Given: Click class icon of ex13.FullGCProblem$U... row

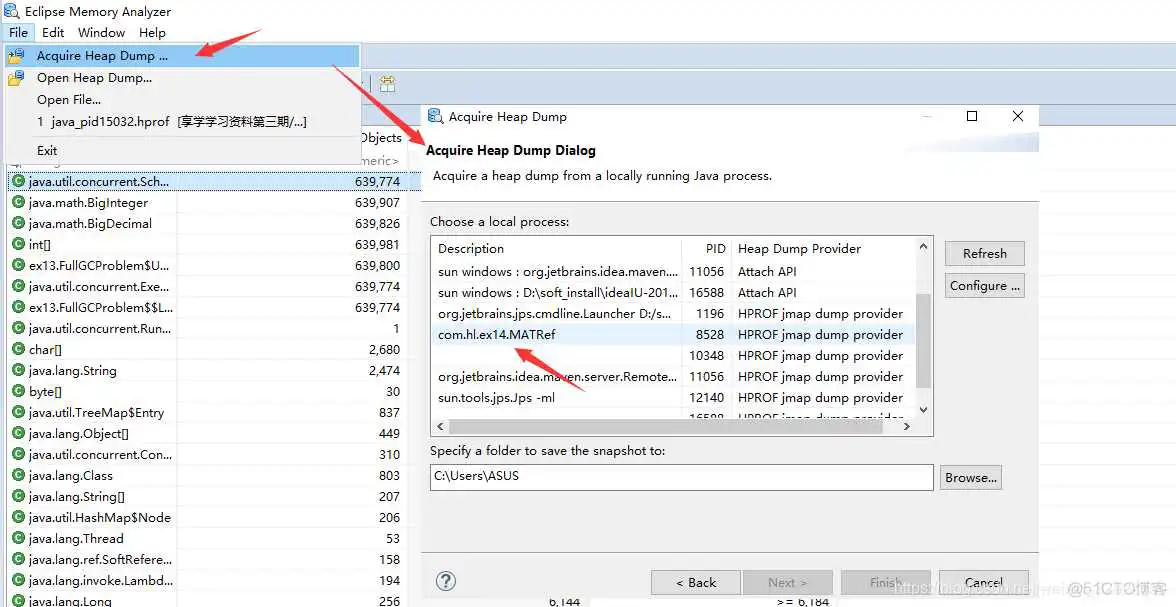Looking at the screenshot, I should coord(19,265).
